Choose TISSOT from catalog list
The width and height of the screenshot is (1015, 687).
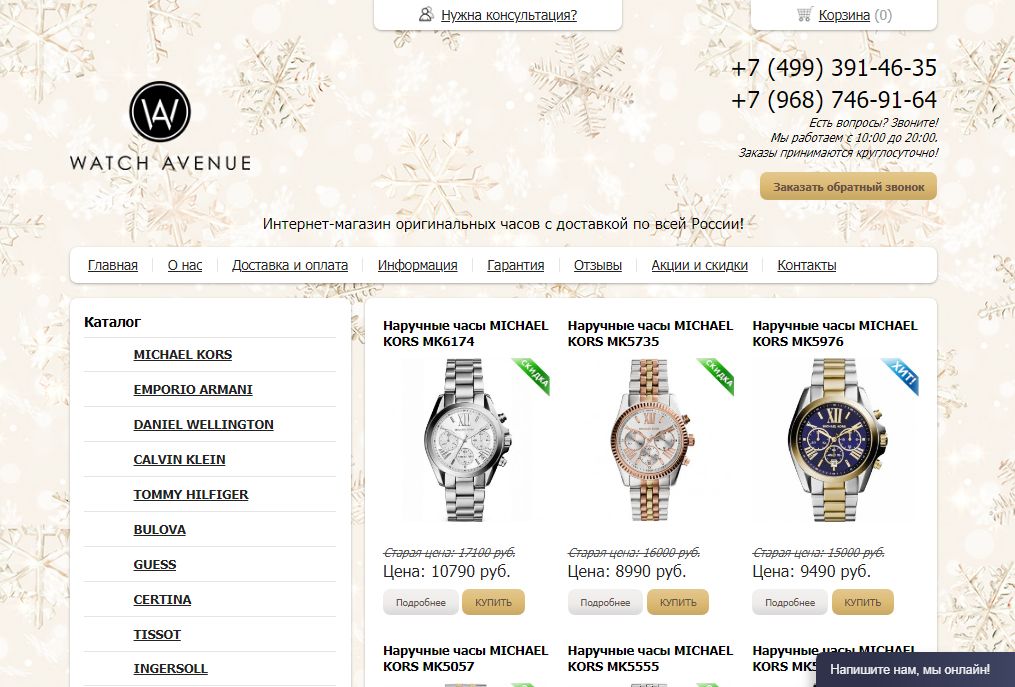click(157, 634)
